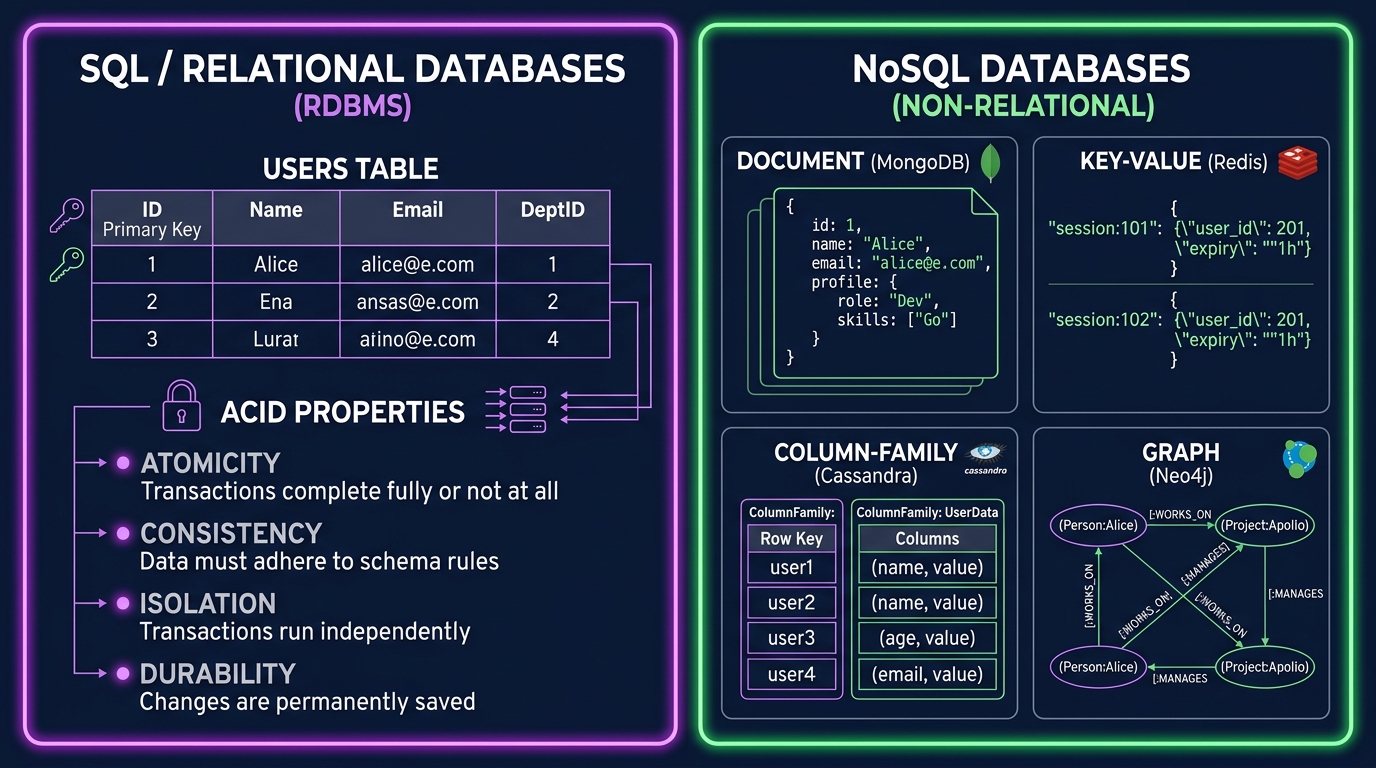The image size is (1376, 768).
Task: Select the "user1" row key
Action: click(x=791, y=568)
